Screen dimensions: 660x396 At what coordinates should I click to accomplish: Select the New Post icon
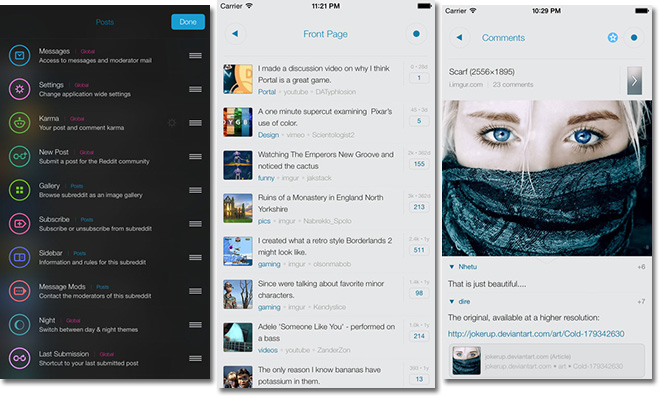(19, 156)
